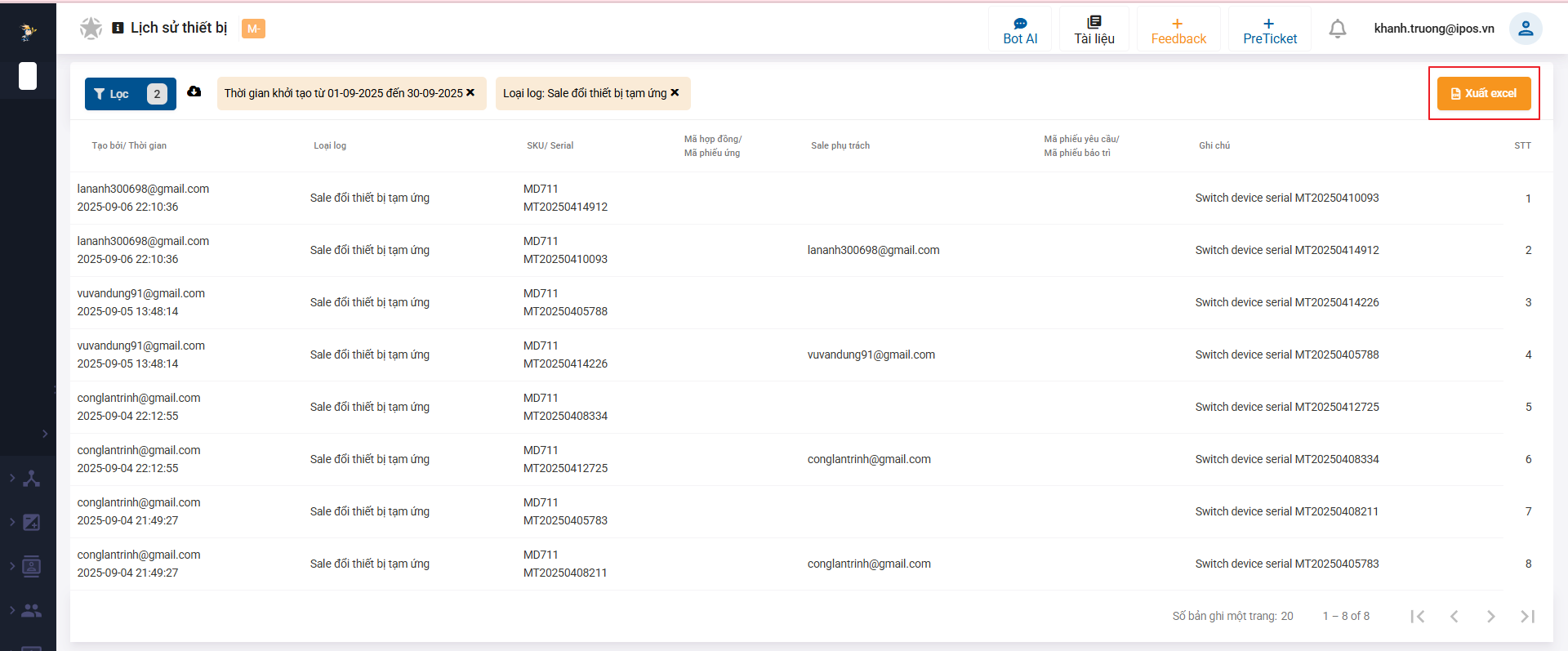Viewport: 1568px width, 651px height.
Task: Select serial MT20250412725 in row 6
Action: (565, 468)
